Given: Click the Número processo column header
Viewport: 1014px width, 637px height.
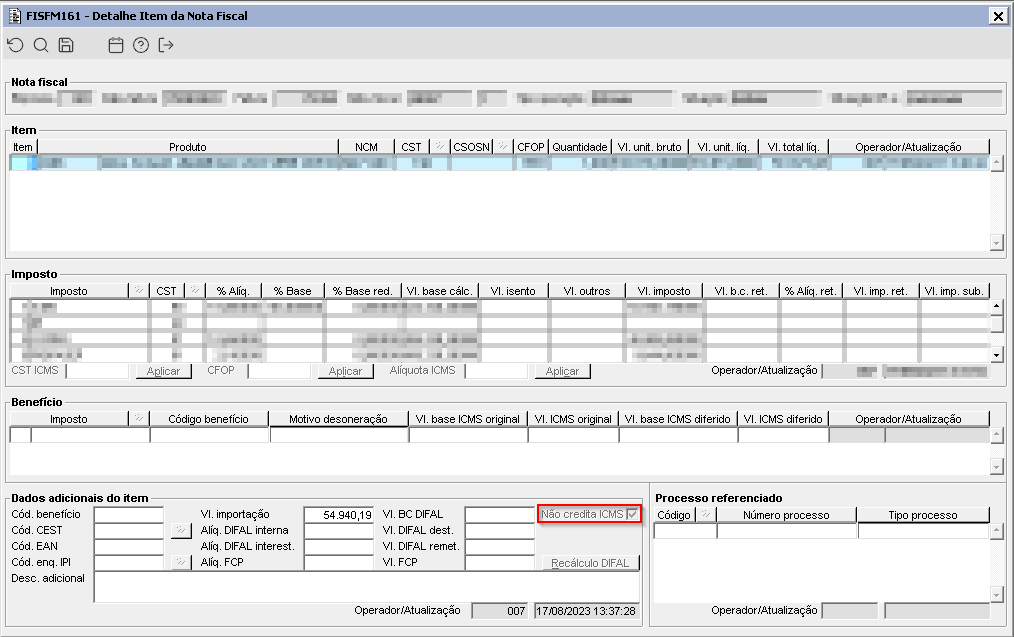Looking at the screenshot, I should click(x=786, y=515).
